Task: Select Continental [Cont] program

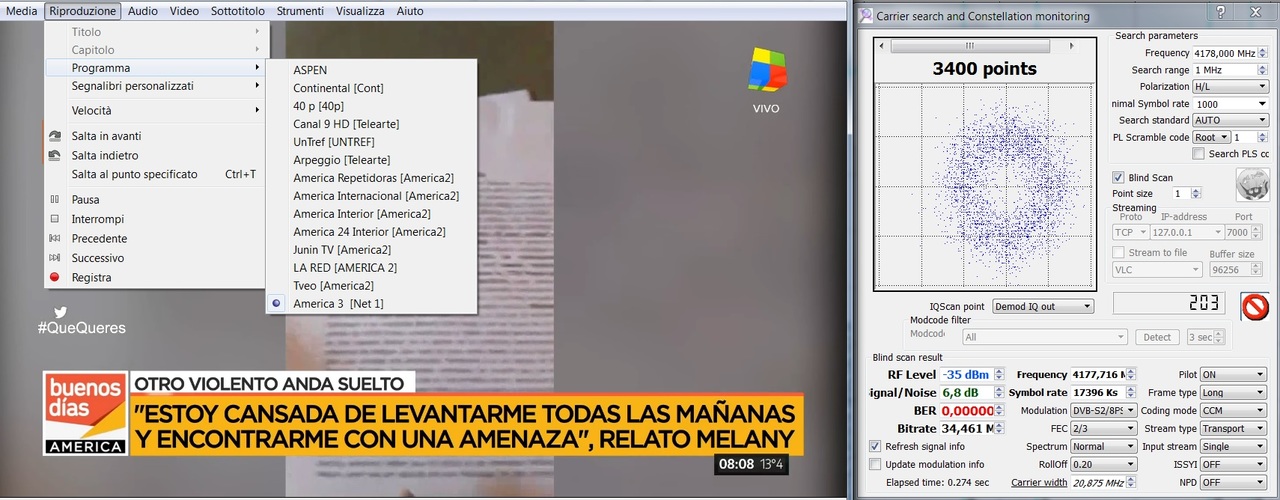Action: click(338, 88)
